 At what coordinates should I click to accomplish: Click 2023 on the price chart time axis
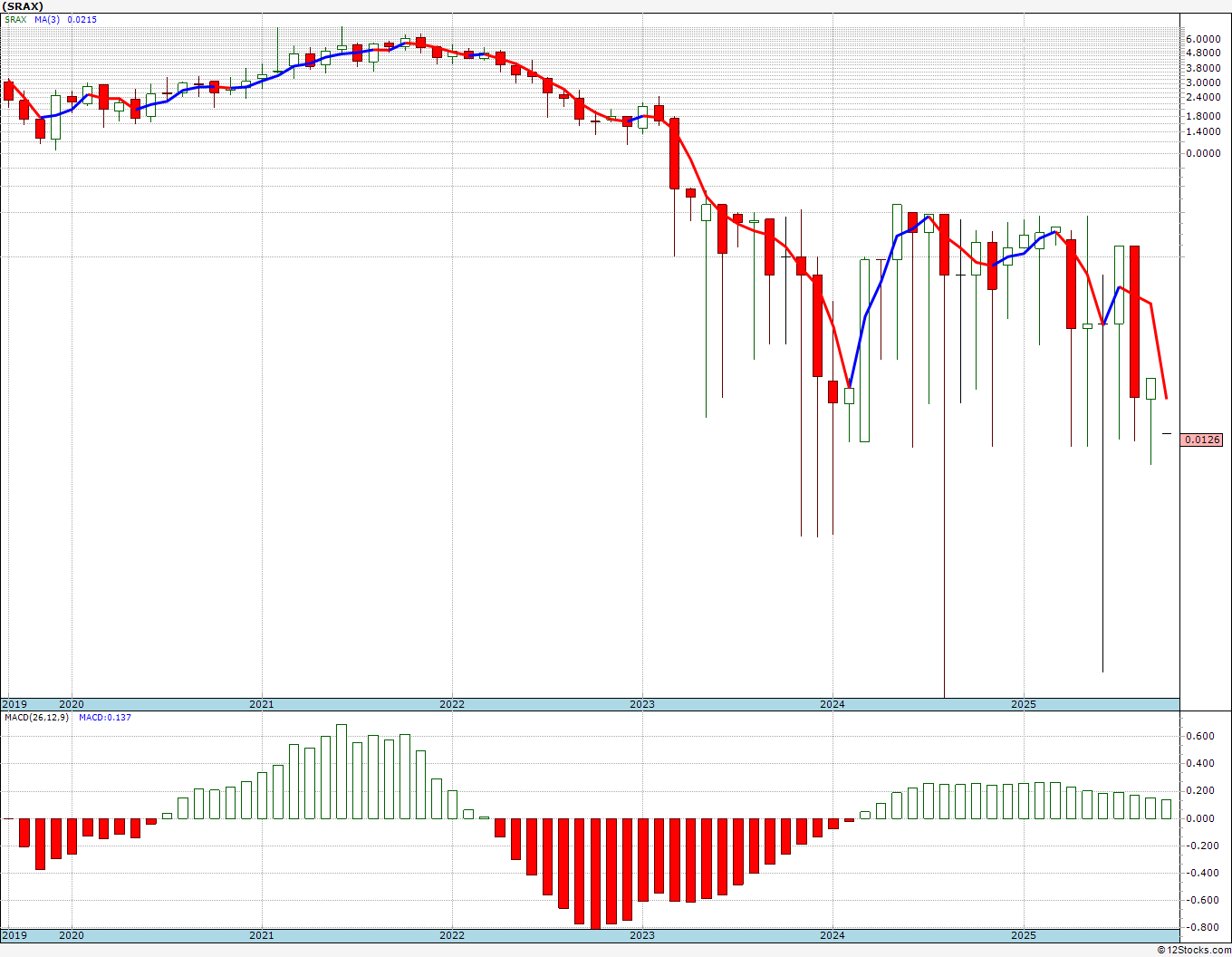(641, 704)
